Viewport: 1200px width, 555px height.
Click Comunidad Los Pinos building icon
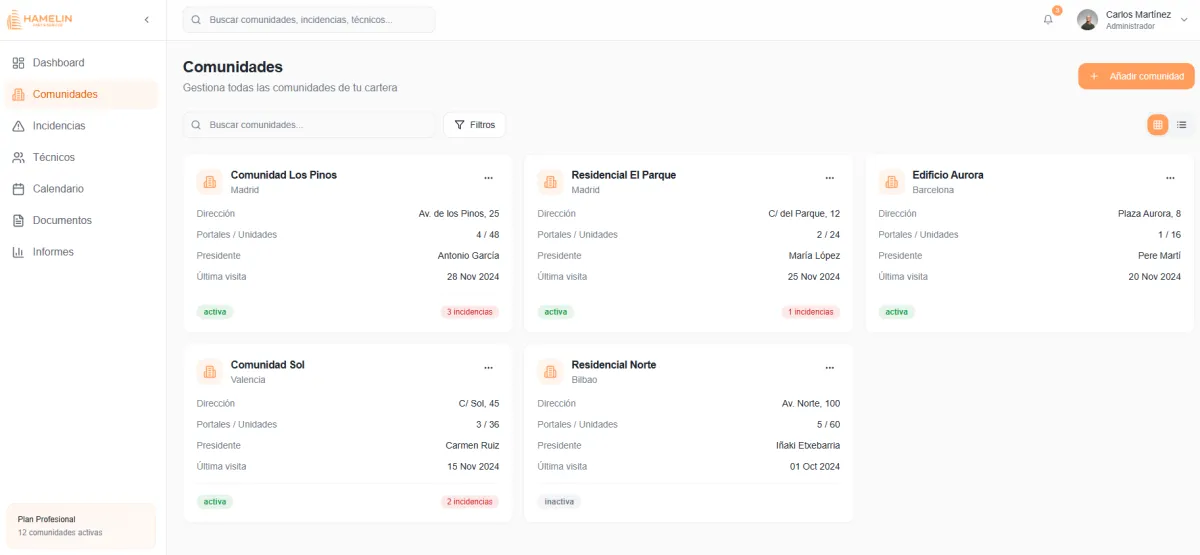click(209, 182)
